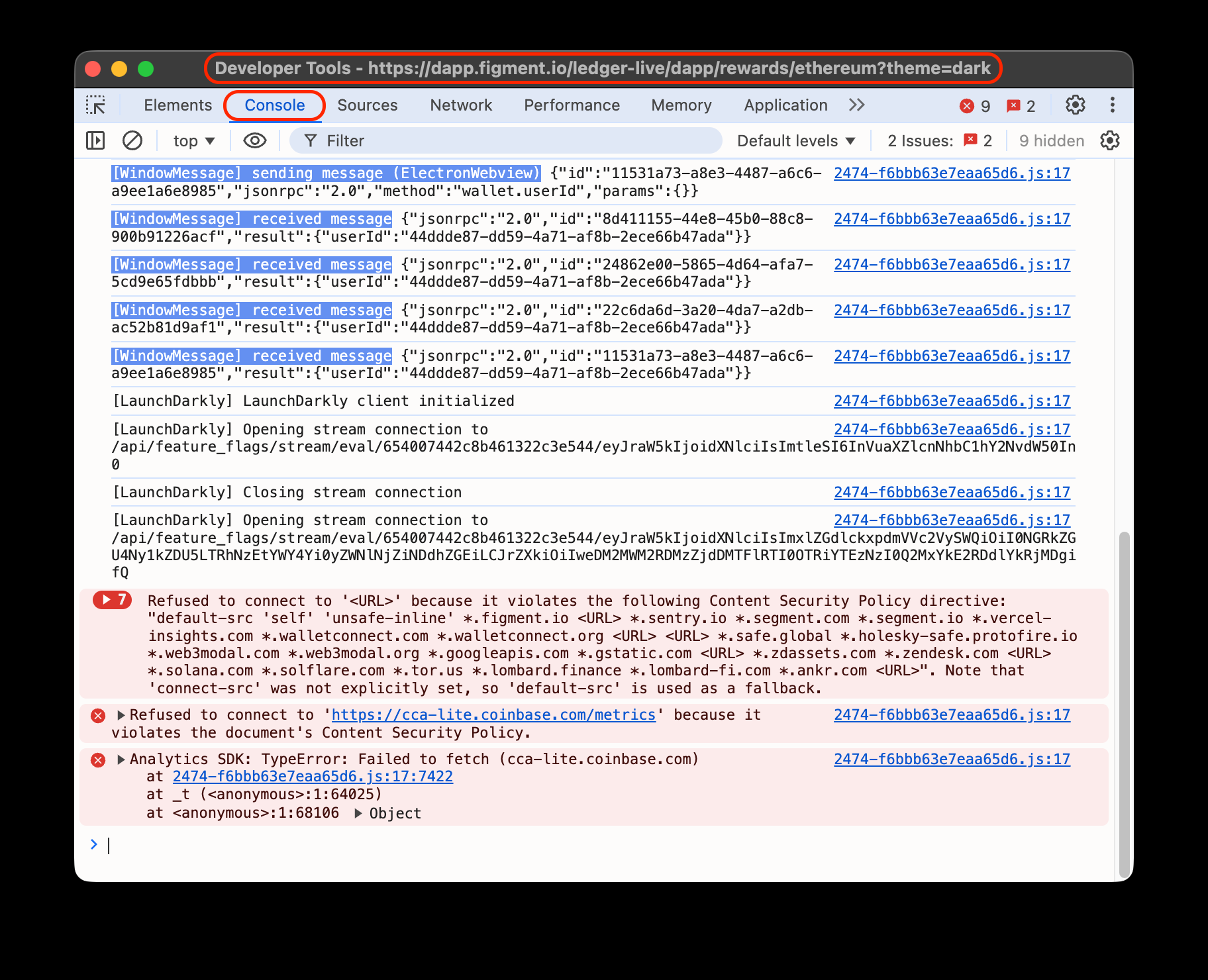Open the Application tab

(x=785, y=105)
